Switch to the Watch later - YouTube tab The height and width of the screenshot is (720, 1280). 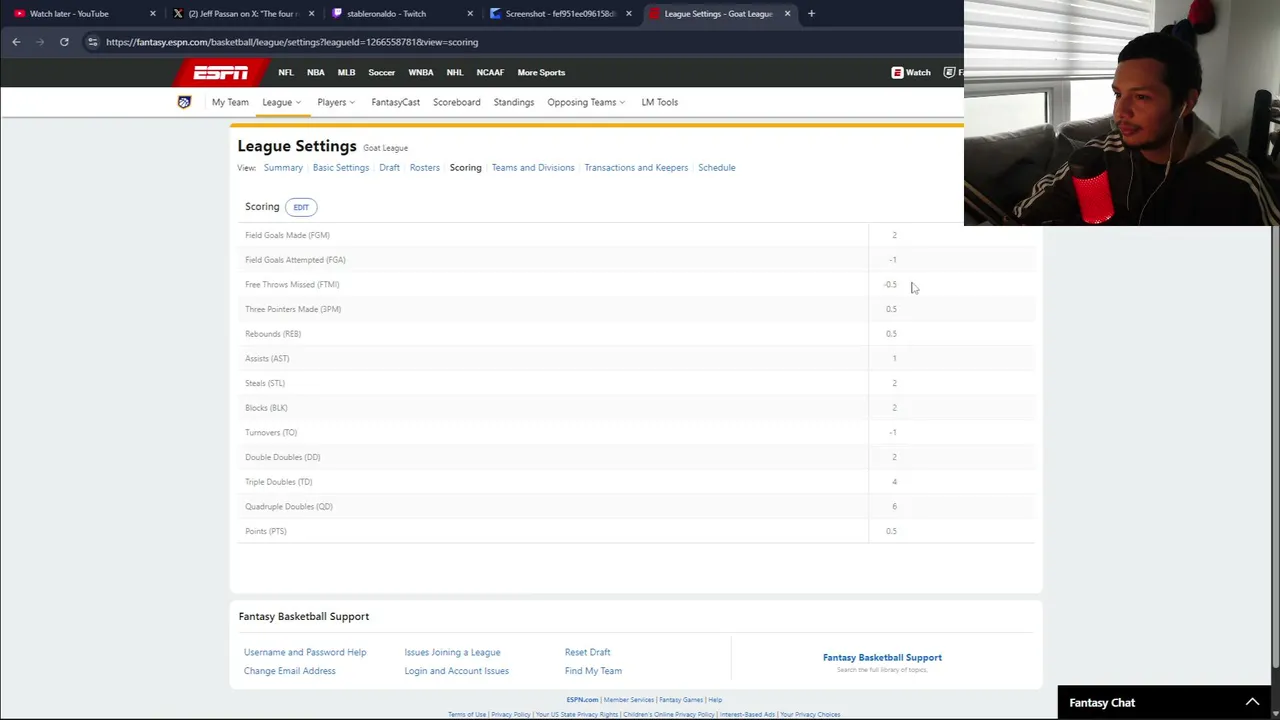pyautogui.click(x=81, y=14)
